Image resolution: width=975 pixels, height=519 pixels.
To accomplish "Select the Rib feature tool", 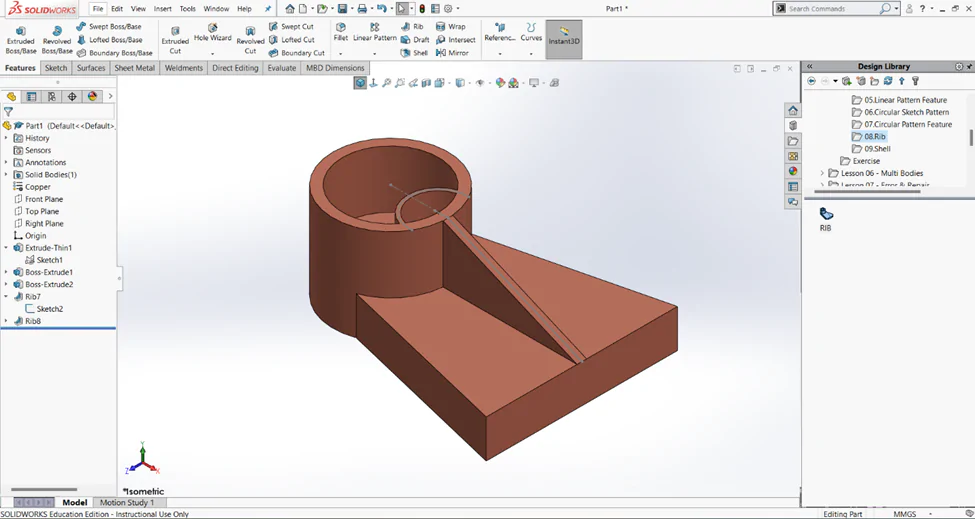I will (412, 27).
